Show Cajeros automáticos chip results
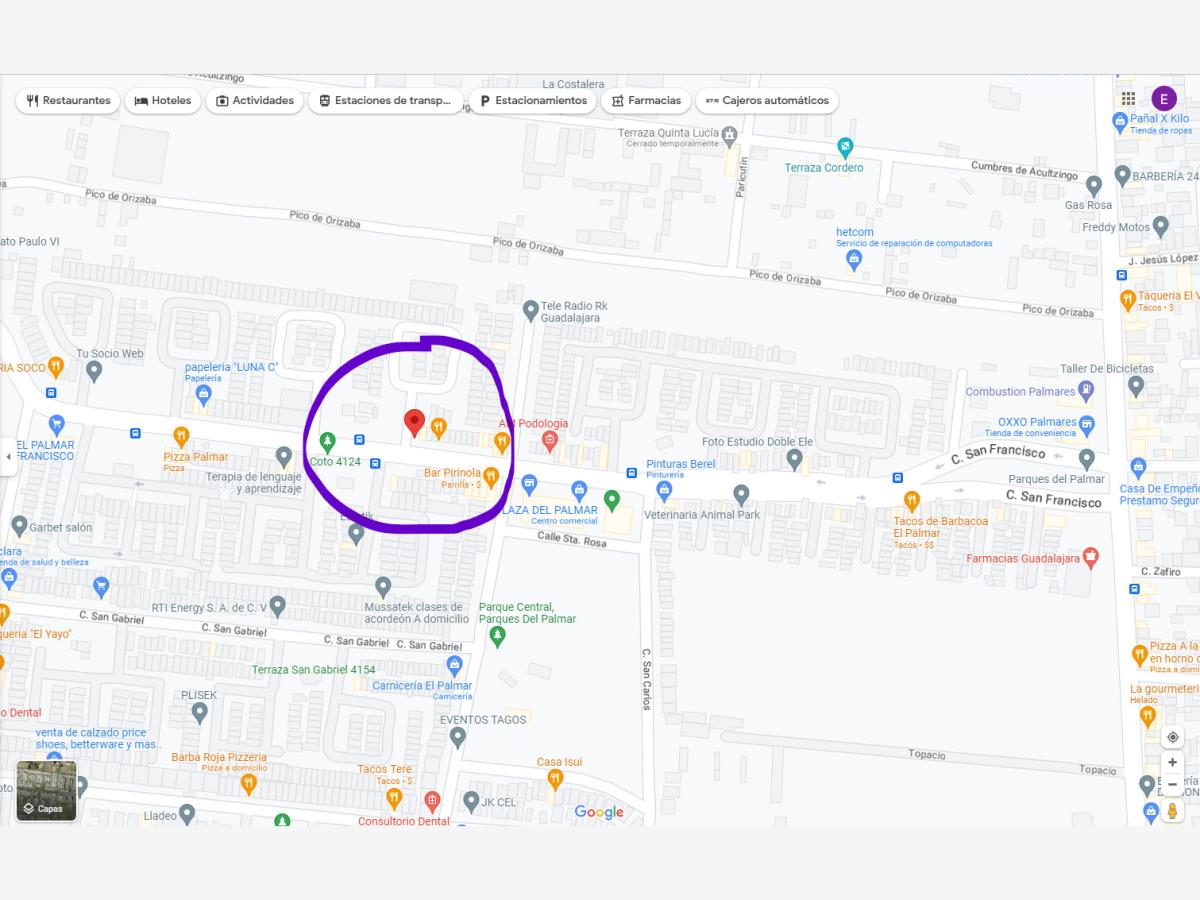 coord(767,101)
